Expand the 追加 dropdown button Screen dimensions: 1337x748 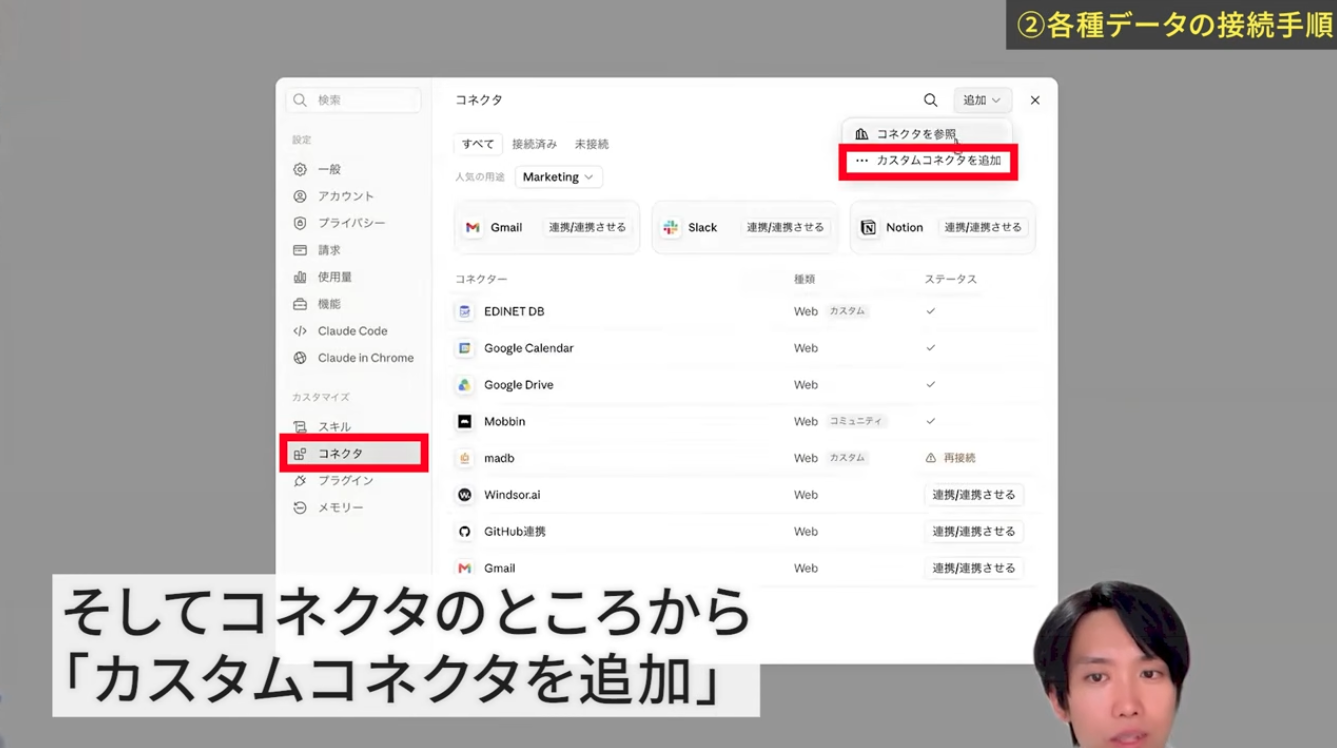coord(982,100)
